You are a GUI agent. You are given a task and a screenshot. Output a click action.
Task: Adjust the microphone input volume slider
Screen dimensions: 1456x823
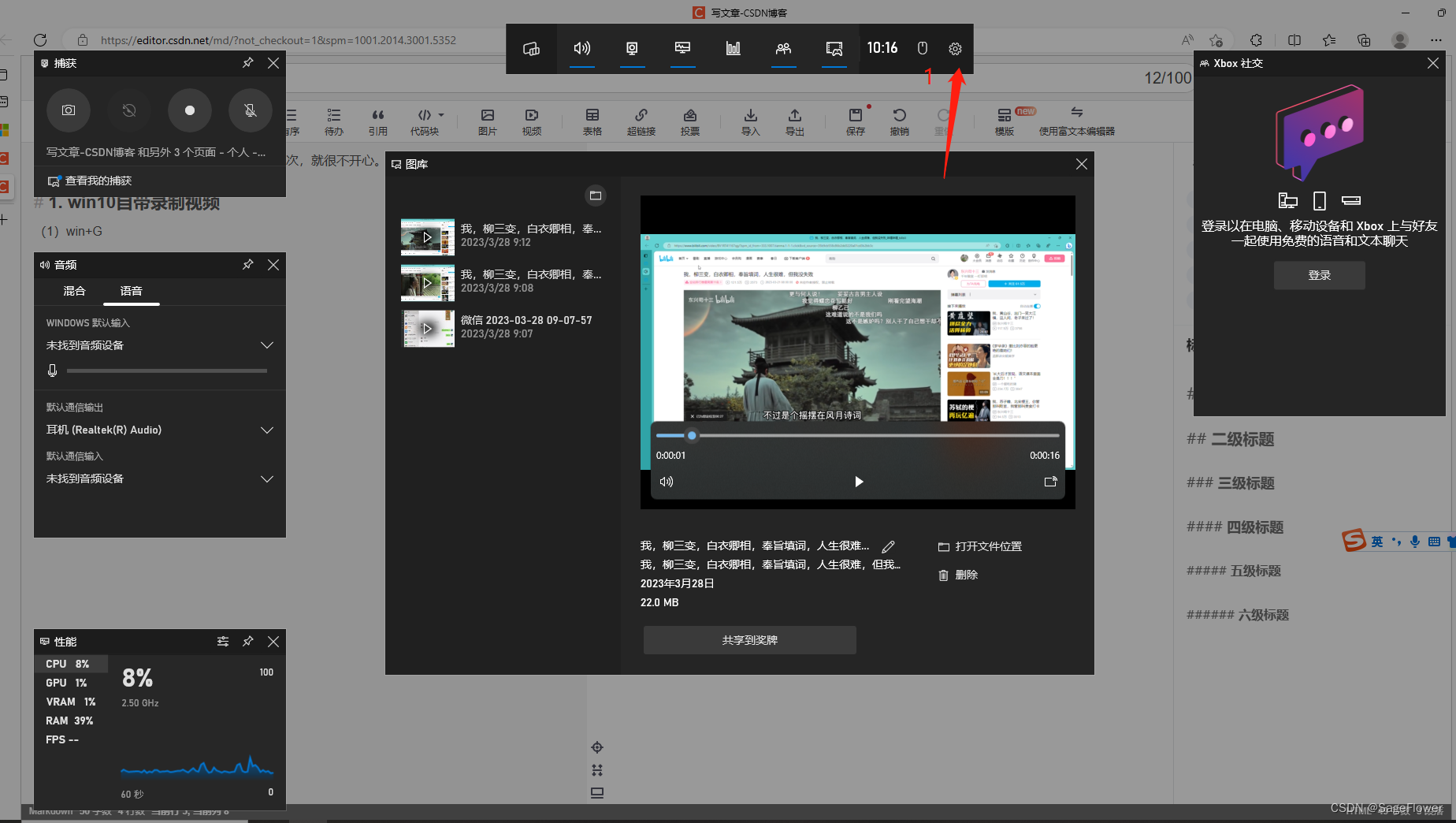(167, 371)
